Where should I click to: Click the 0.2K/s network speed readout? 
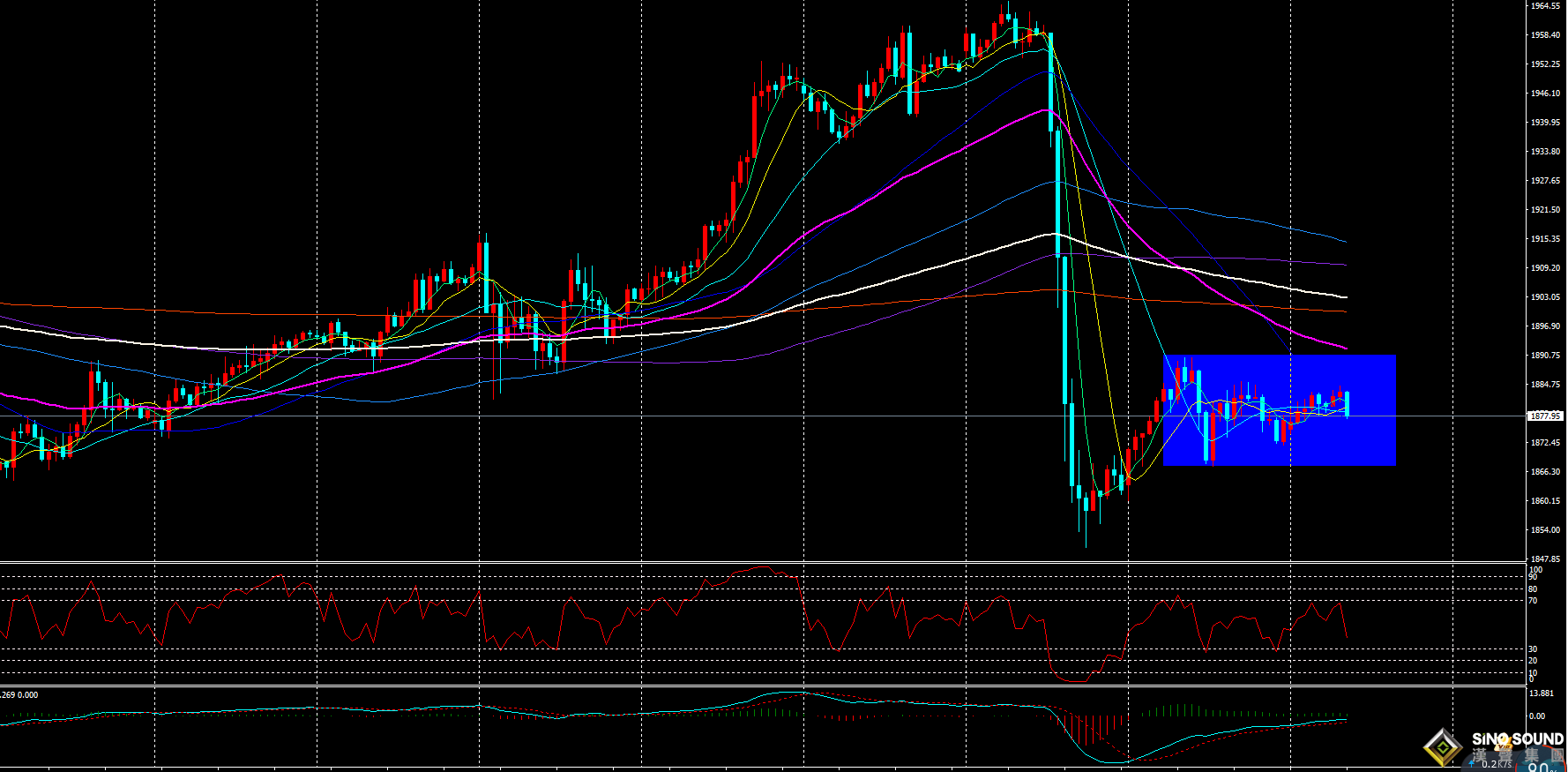tap(1496, 764)
